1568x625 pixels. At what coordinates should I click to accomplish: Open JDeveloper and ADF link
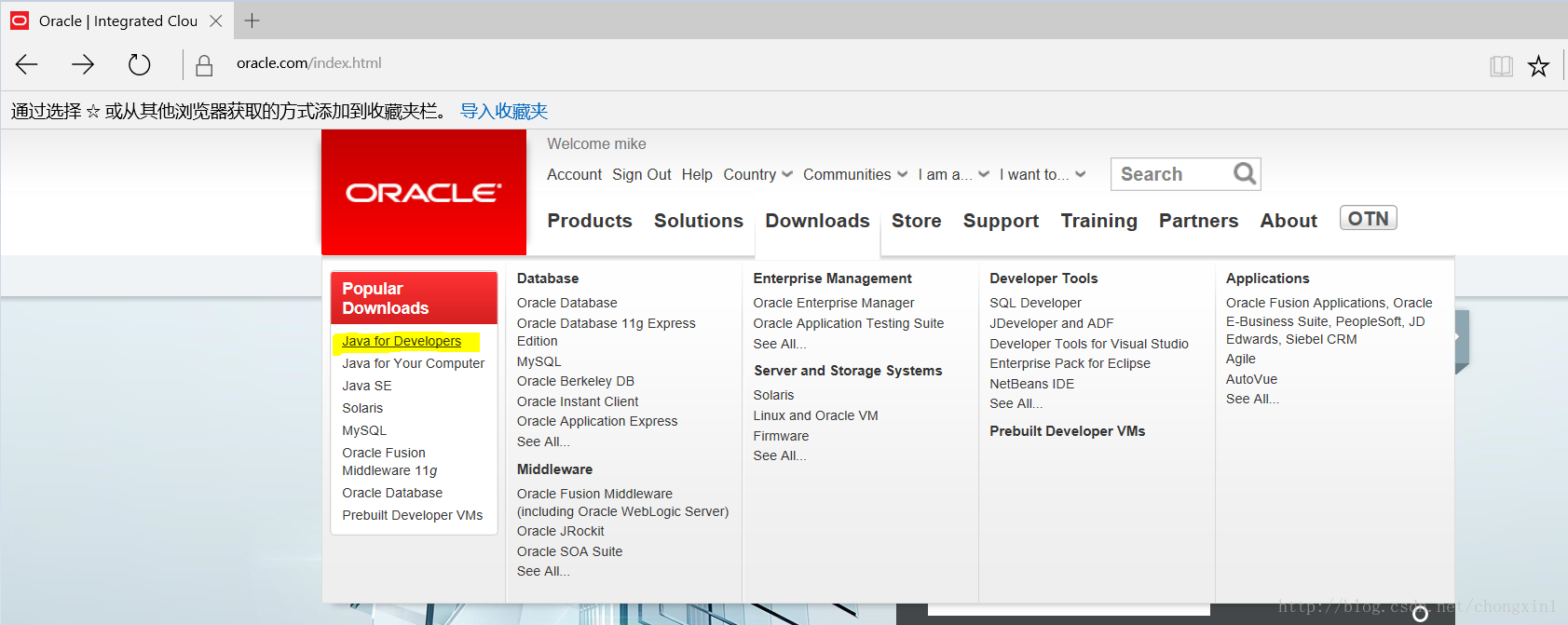click(1051, 323)
